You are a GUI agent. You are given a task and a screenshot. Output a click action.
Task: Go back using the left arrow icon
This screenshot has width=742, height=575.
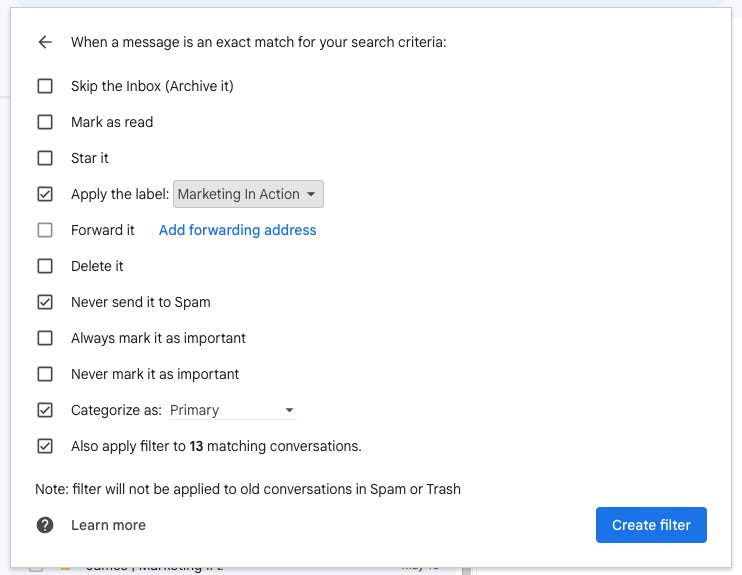click(45, 42)
